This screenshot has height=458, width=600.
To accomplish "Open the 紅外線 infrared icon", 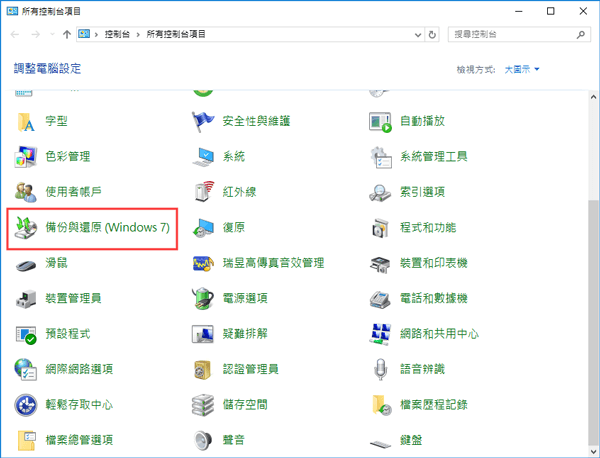I will point(203,192).
